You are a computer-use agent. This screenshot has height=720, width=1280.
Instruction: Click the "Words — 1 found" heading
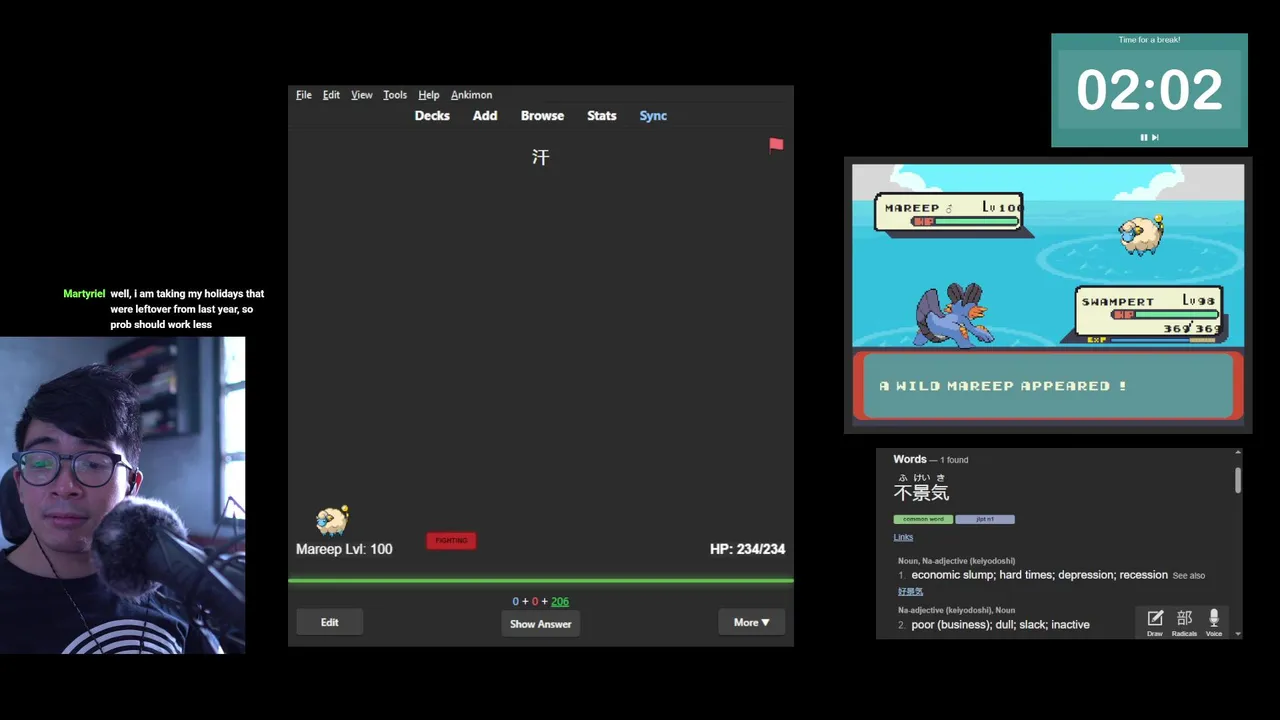[x=930, y=459]
